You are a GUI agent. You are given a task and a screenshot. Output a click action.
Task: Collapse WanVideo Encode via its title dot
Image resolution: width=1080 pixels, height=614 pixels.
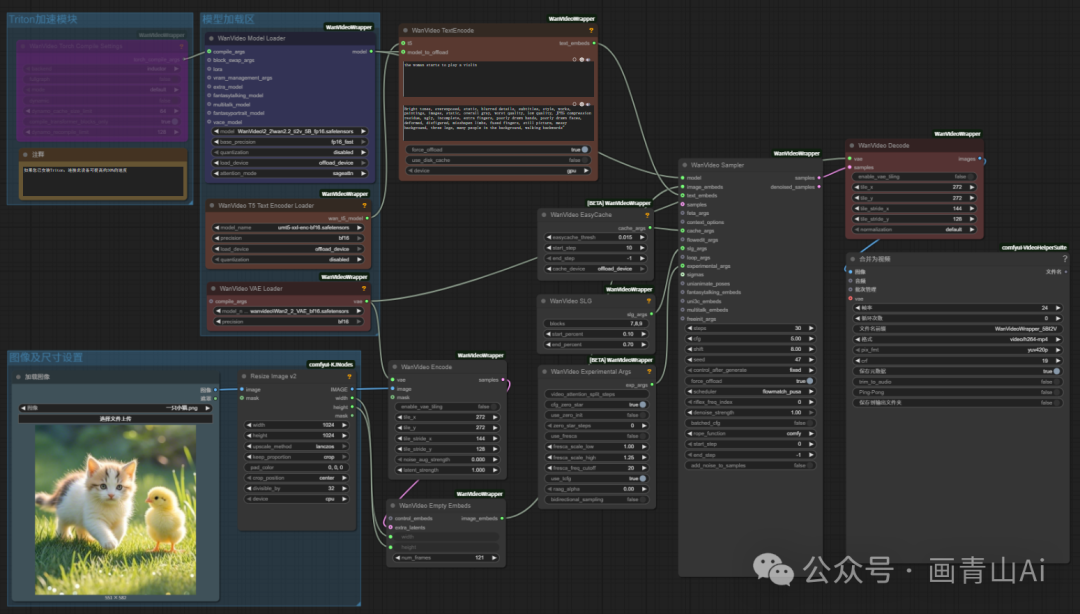(395, 367)
